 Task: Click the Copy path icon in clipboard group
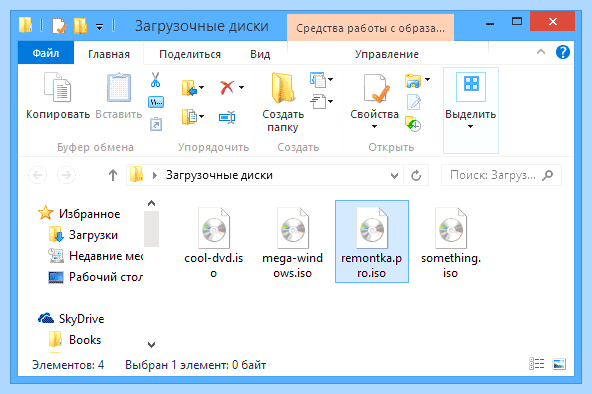pyautogui.click(x=156, y=102)
